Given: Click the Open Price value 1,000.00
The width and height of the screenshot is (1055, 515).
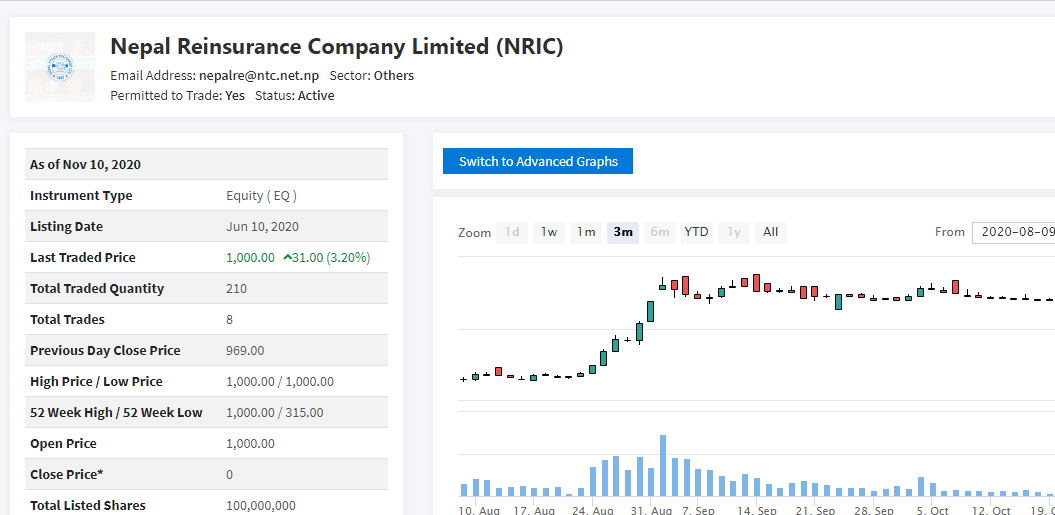Looking at the screenshot, I should 250,444.
